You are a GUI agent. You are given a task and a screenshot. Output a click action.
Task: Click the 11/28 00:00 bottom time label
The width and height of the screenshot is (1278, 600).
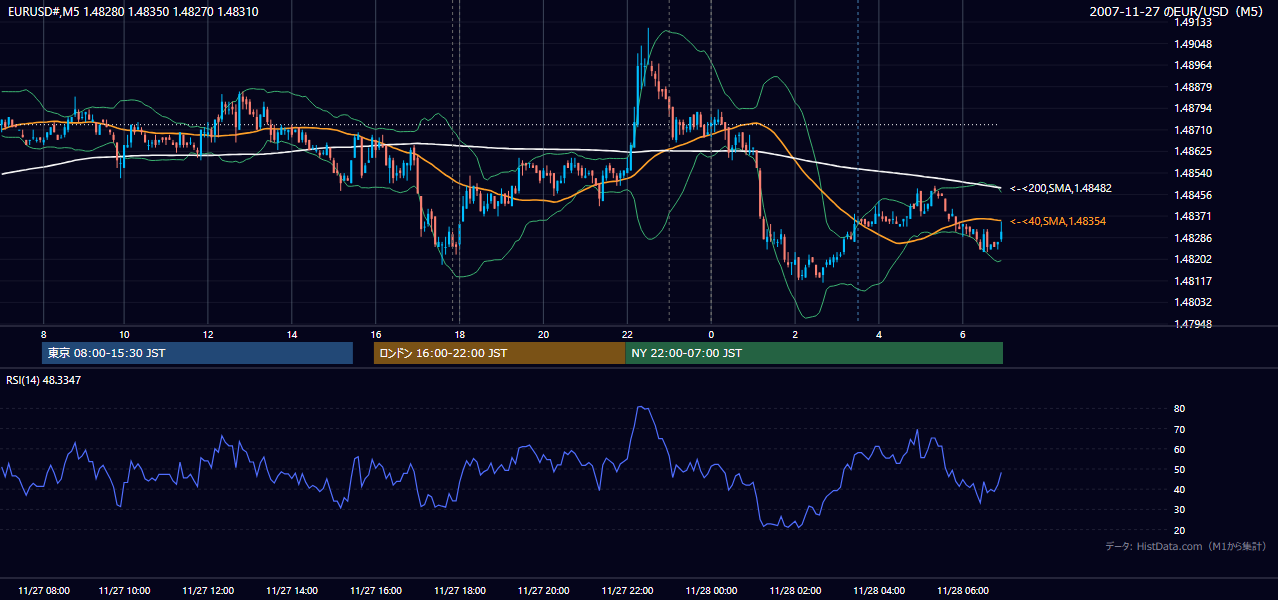[x=711, y=591]
